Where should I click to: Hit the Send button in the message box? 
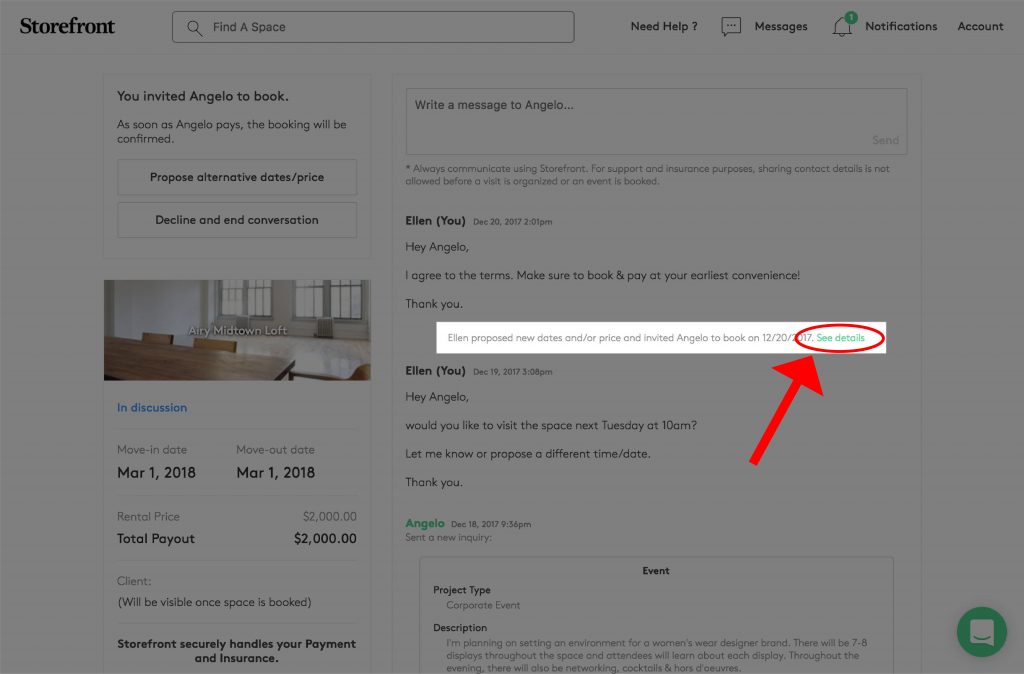tap(885, 141)
